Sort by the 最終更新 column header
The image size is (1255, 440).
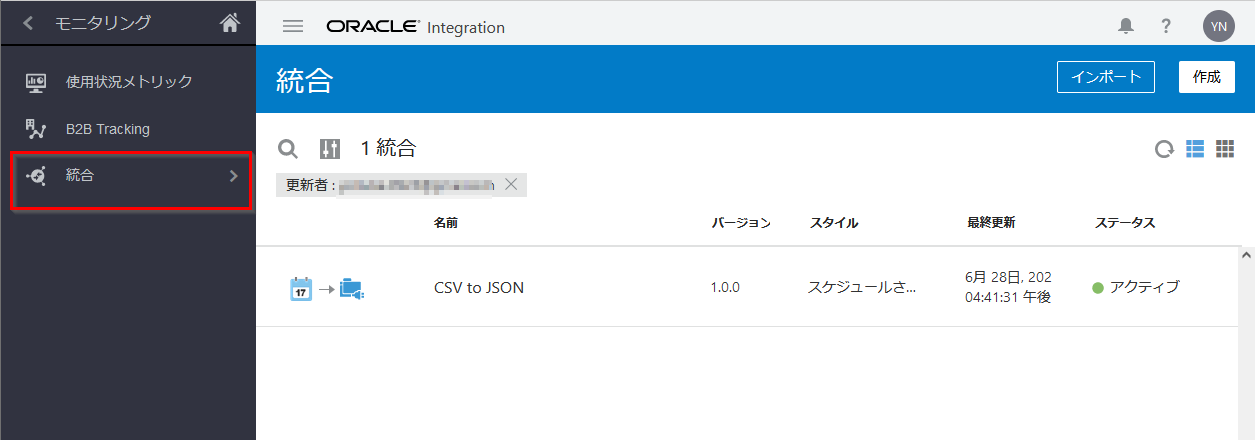click(991, 223)
